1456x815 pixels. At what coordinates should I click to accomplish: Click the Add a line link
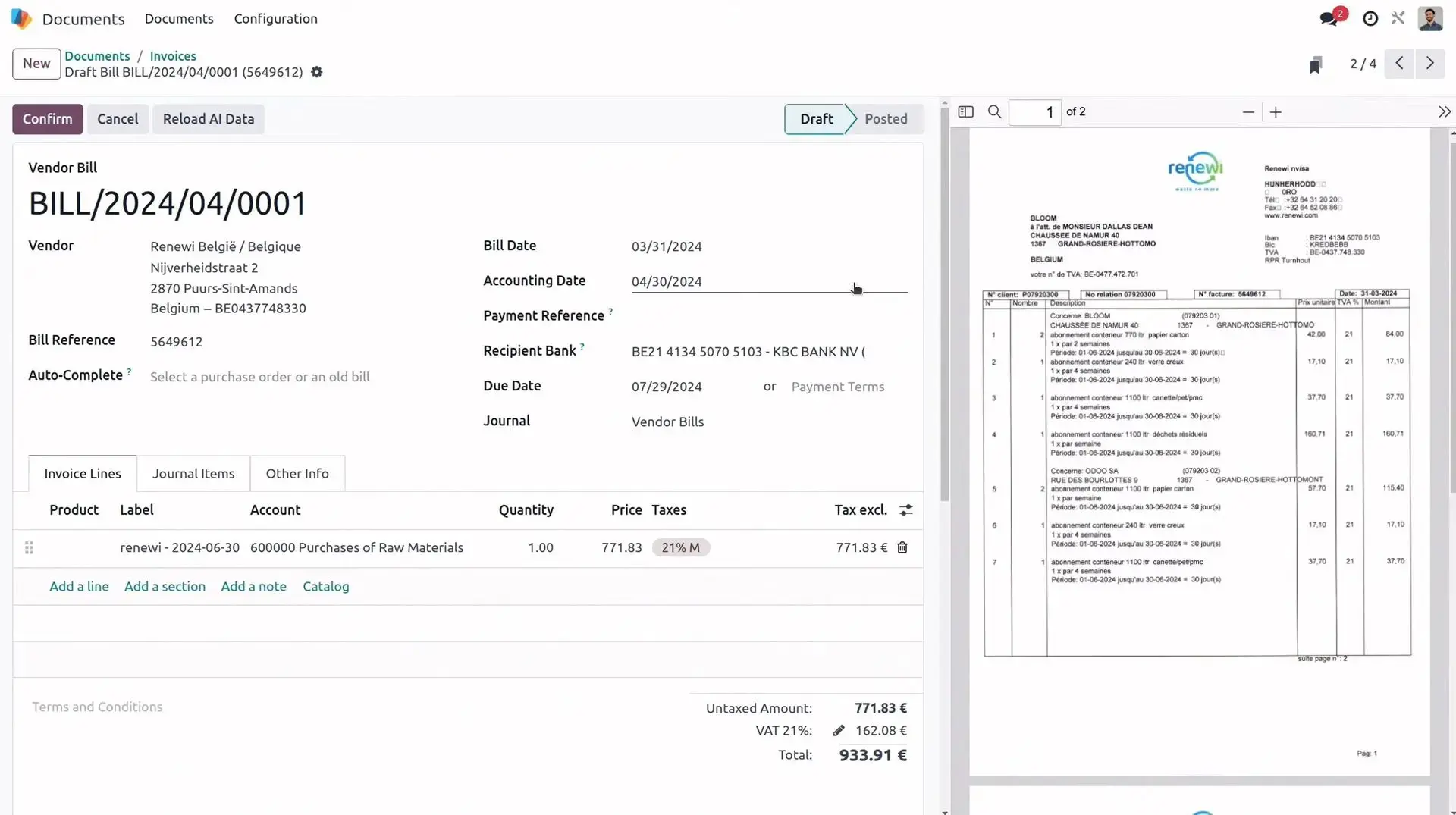click(79, 586)
